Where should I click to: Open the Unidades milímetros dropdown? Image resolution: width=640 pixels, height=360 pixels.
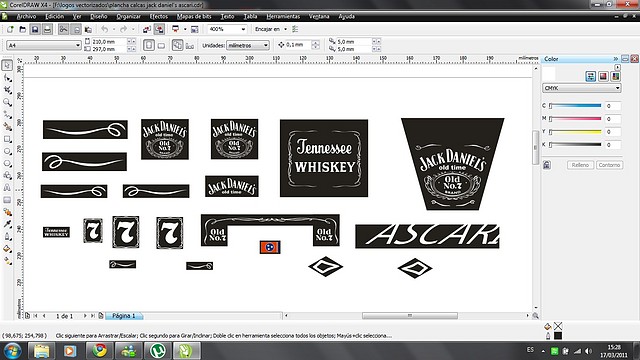coord(266,45)
